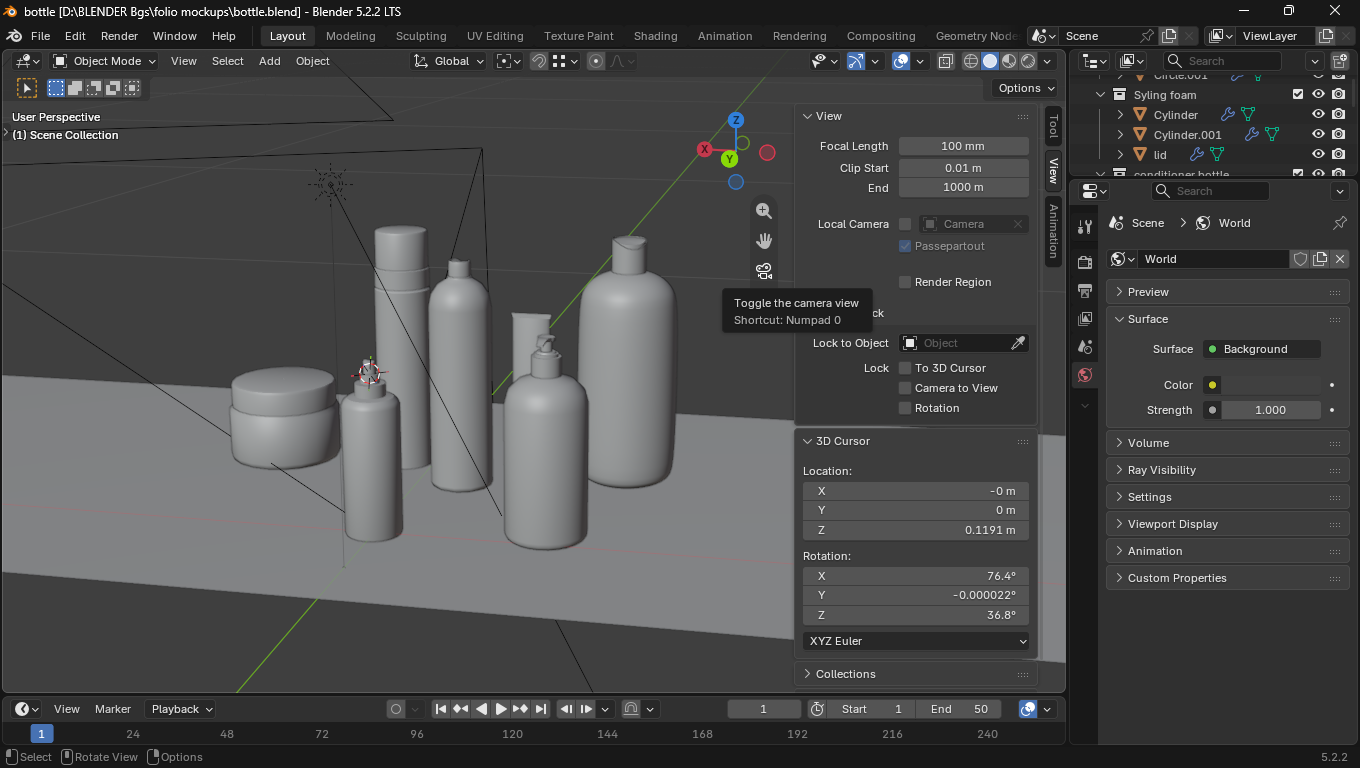The image size is (1360, 768).
Task: Hide Cylinder.001 in viewport via eye
Action: pyautogui.click(x=1318, y=134)
